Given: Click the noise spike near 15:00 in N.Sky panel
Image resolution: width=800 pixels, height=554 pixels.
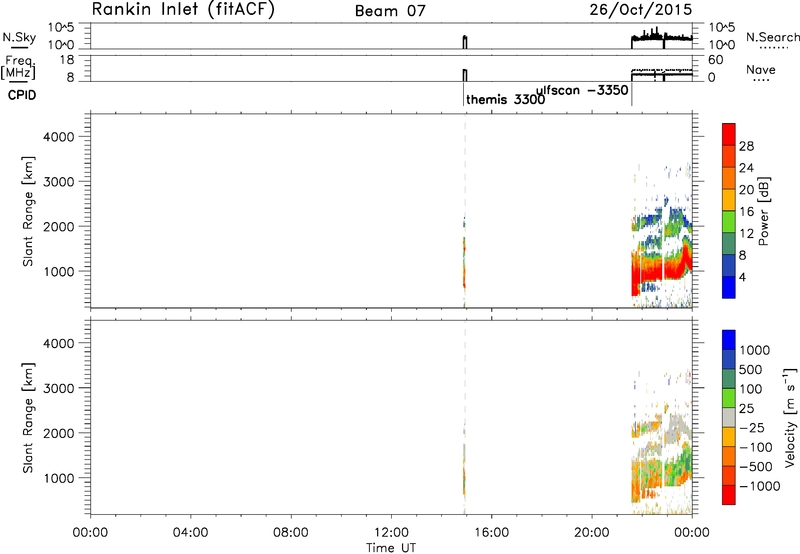Looking at the screenshot, I should pyautogui.click(x=465, y=42).
